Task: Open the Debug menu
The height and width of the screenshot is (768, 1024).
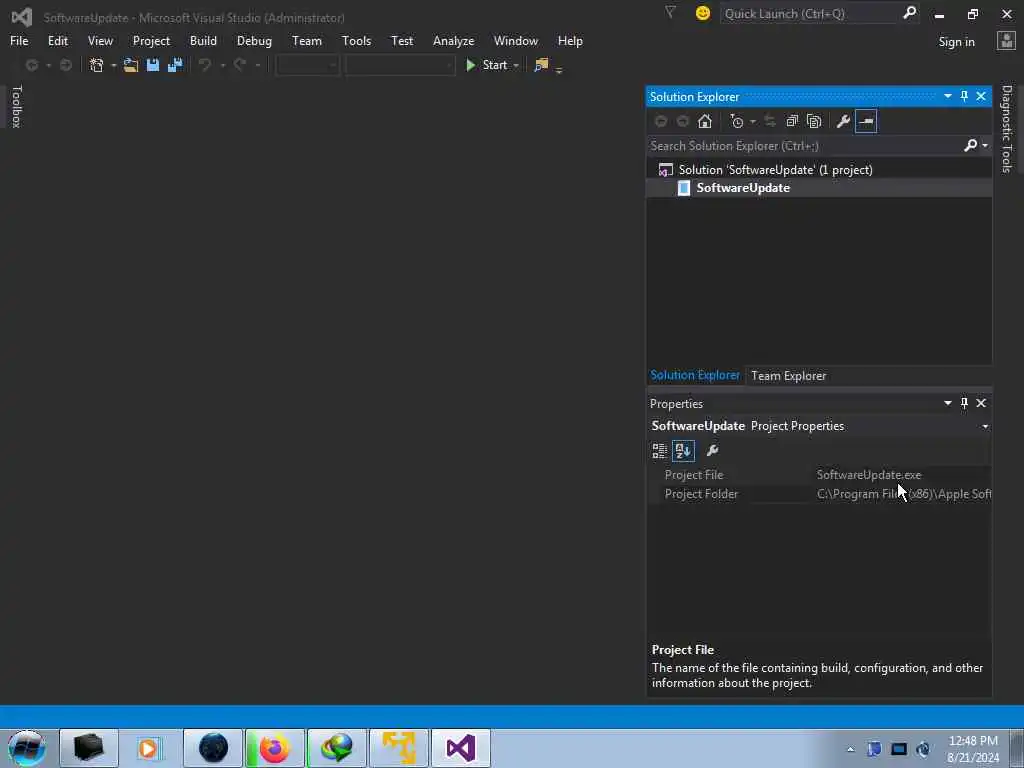Action: (x=254, y=41)
